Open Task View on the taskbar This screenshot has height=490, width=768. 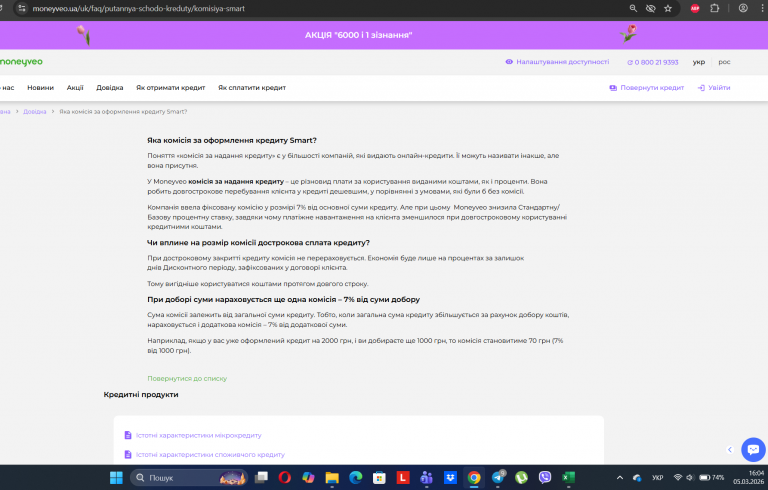point(262,478)
